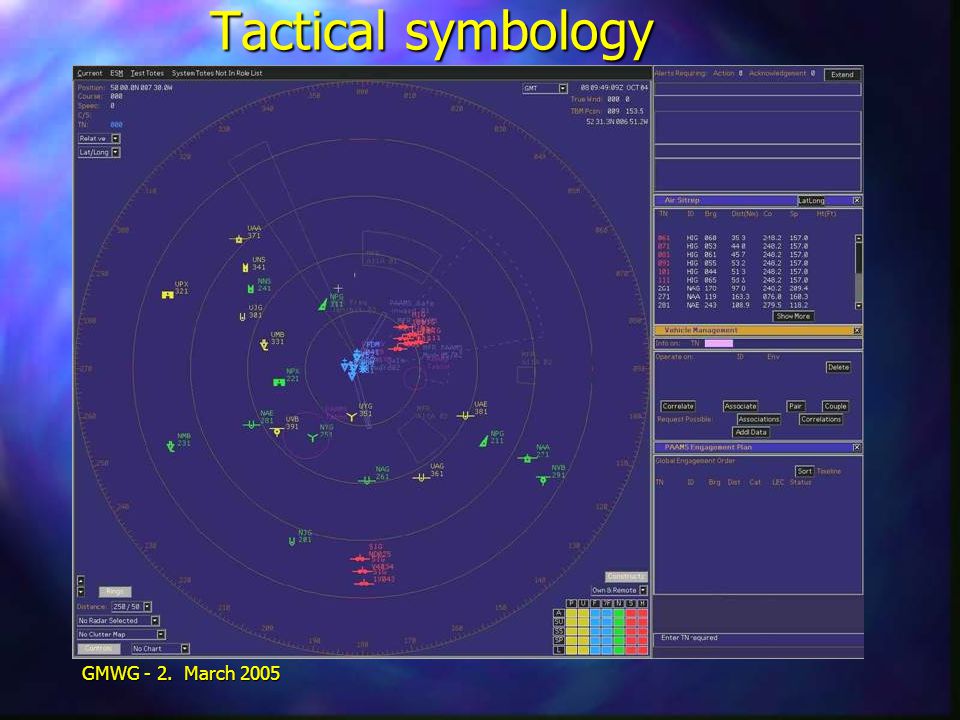
Task: Select the green NPG 311 triangle symbol
Action: coord(323,304)
